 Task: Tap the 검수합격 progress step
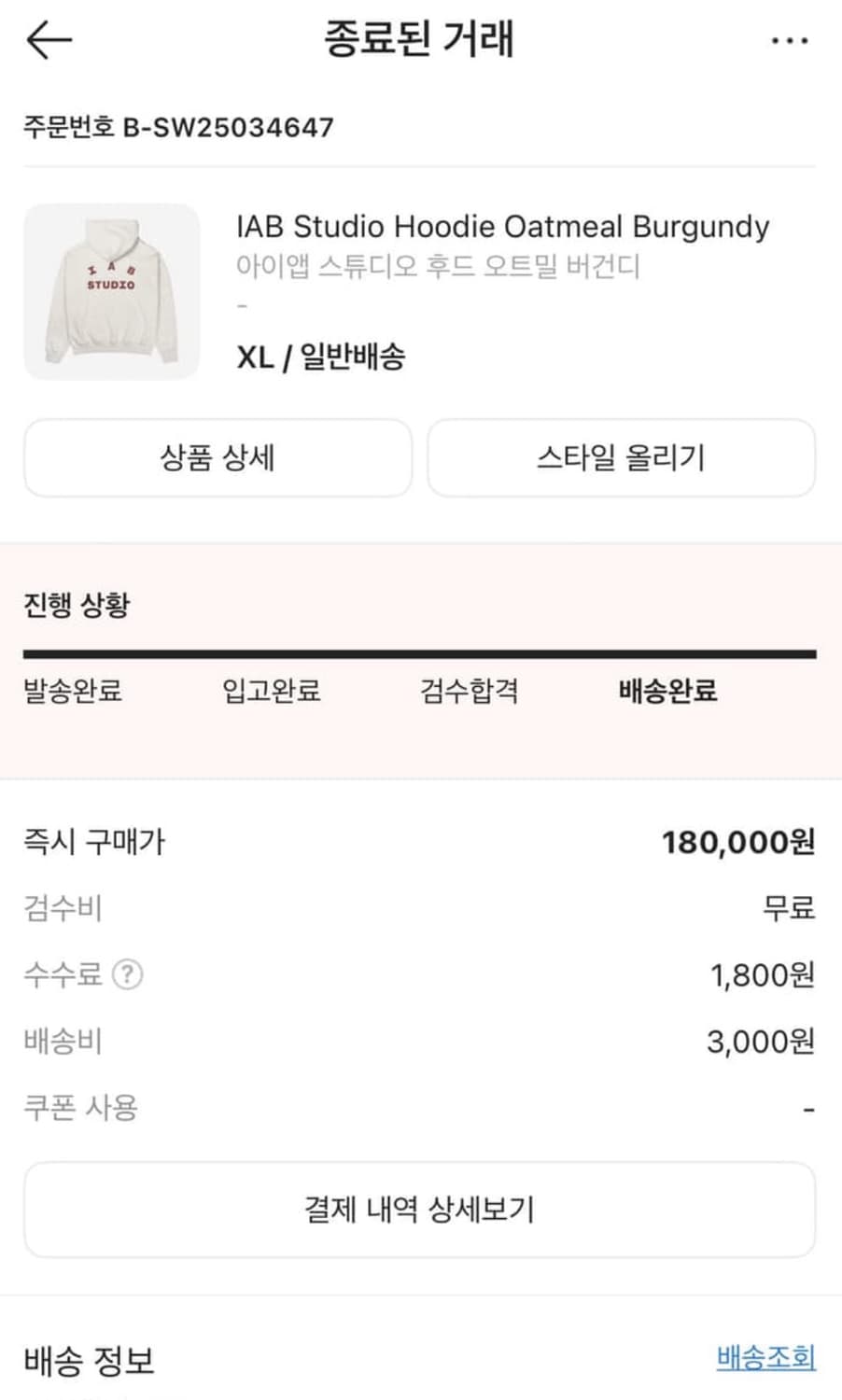[469, 691]
